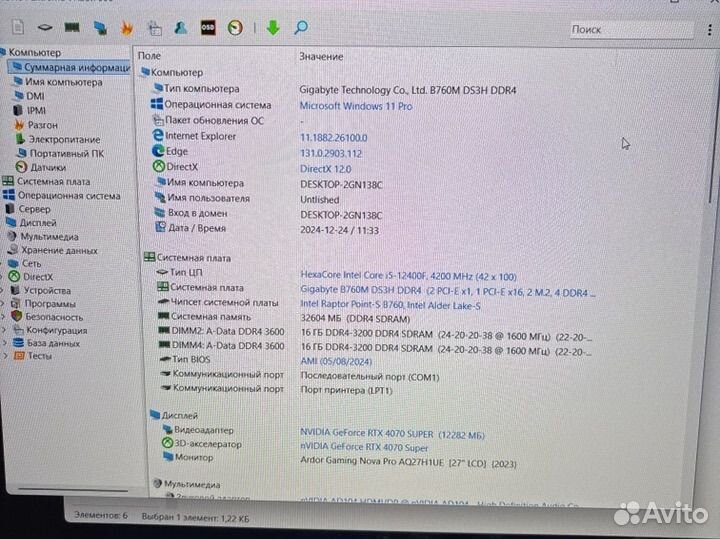Open the HexaCore Intel Core i5-12400F link
720x539 pixels.
pyautogui.click(x=408, y=276)
